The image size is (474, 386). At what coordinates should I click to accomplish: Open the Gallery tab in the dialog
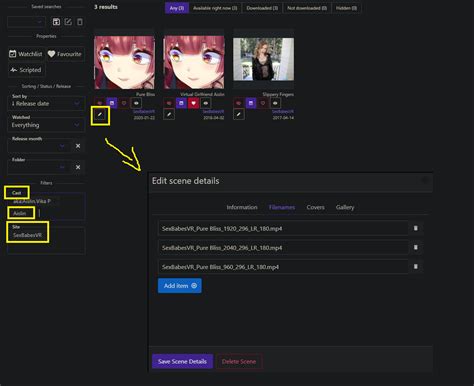click(345, 207)
